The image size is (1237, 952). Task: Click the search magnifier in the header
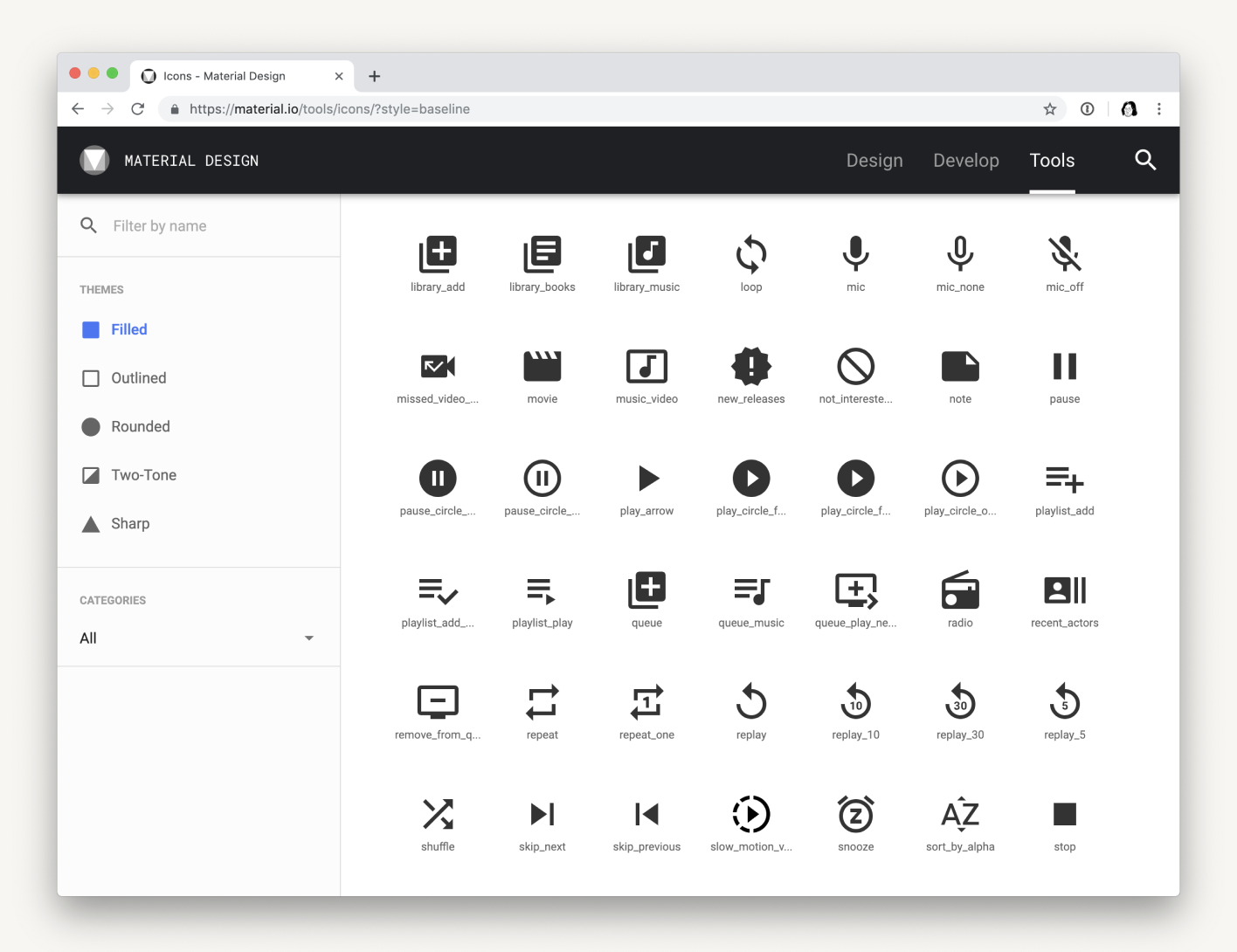(x=1145, y=160)
